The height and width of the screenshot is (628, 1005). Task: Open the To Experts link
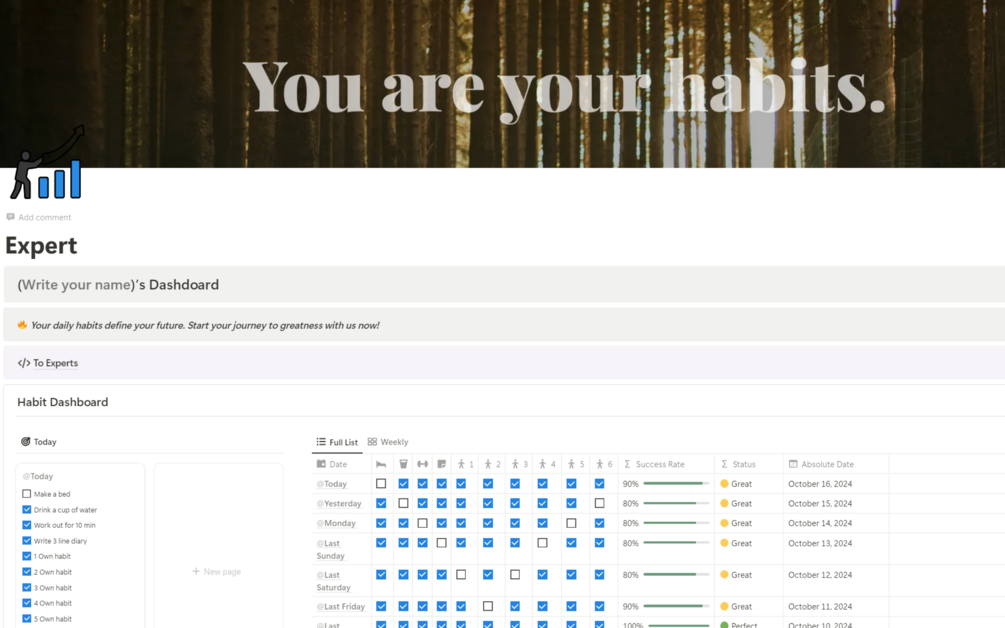click(x=56, y=363)
